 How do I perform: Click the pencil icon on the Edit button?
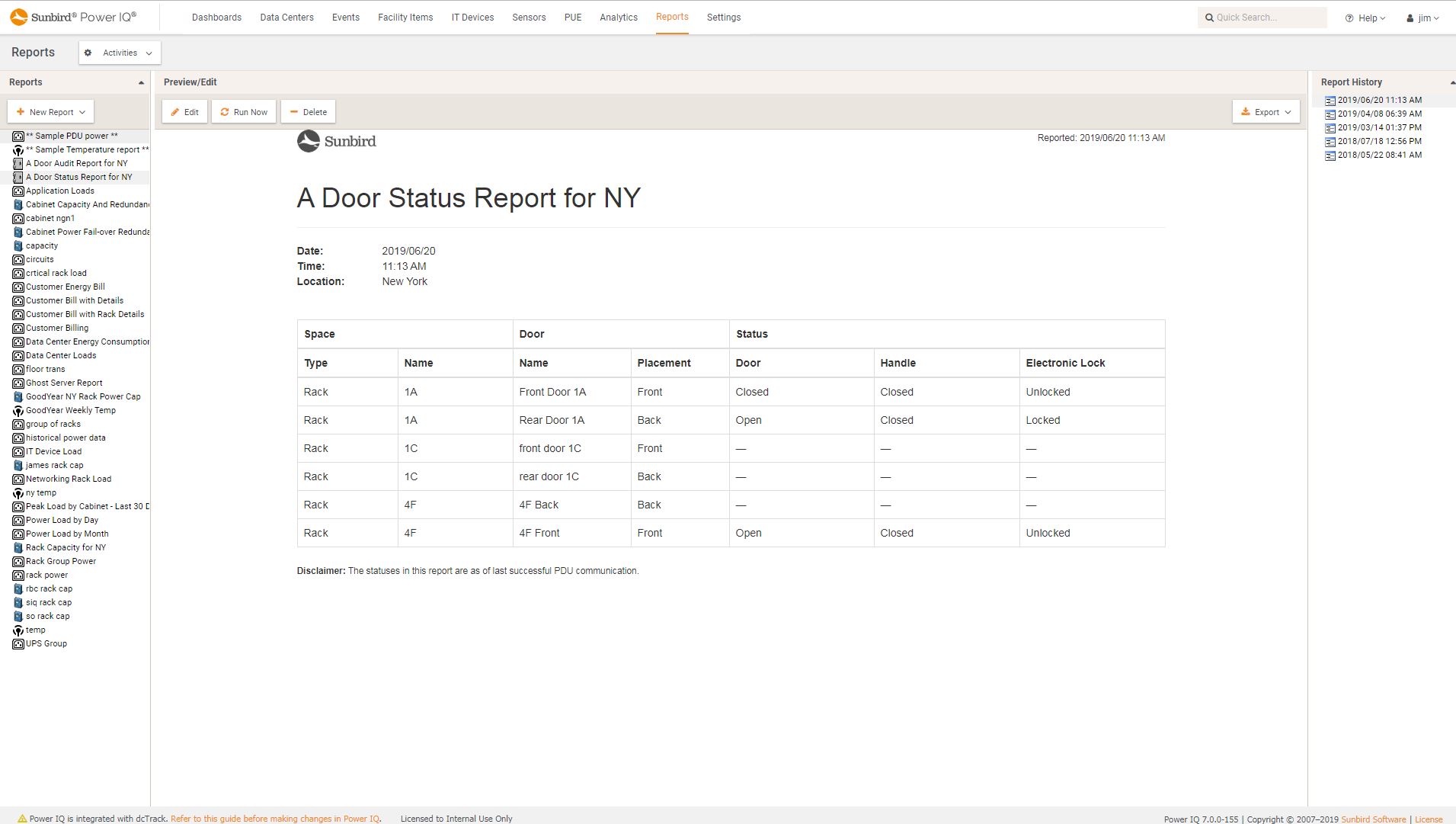coord(174,111)
